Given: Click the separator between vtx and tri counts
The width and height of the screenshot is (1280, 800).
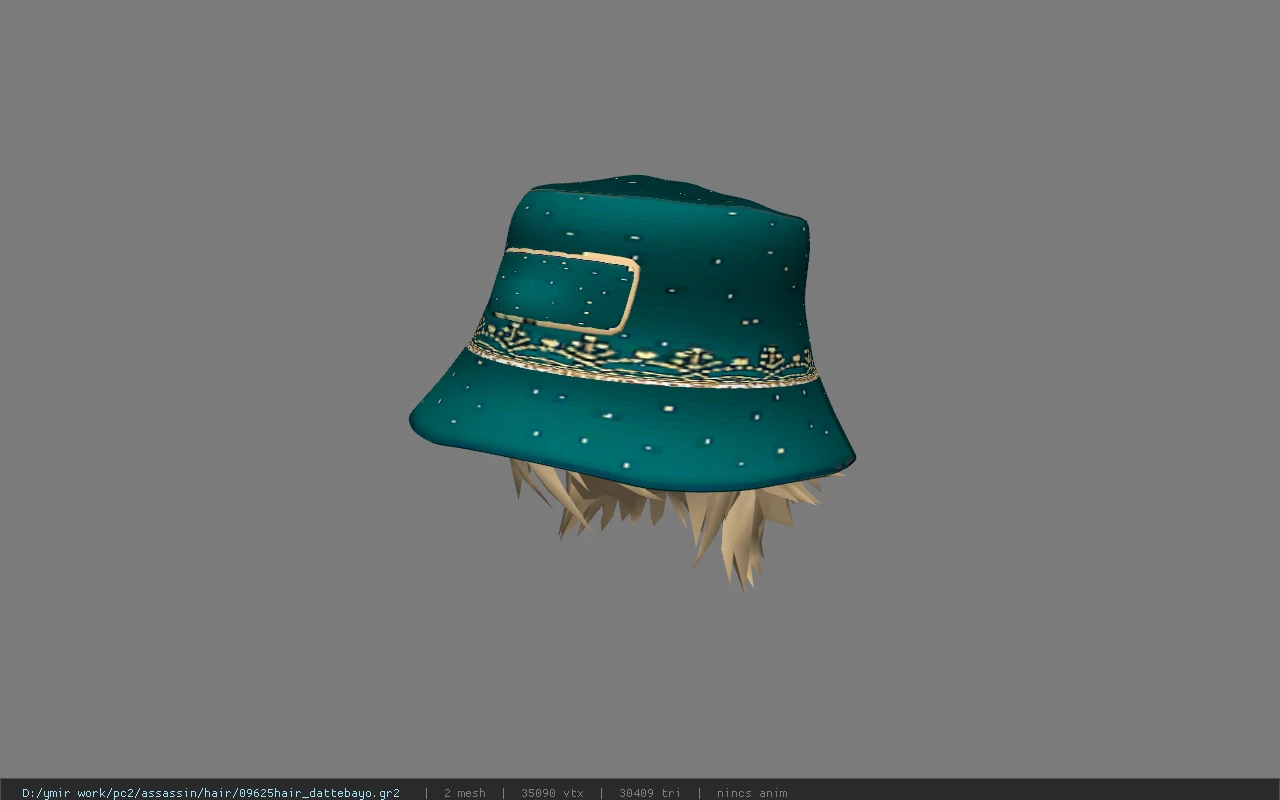Looking at the screenshot, I should pos(601,793).
